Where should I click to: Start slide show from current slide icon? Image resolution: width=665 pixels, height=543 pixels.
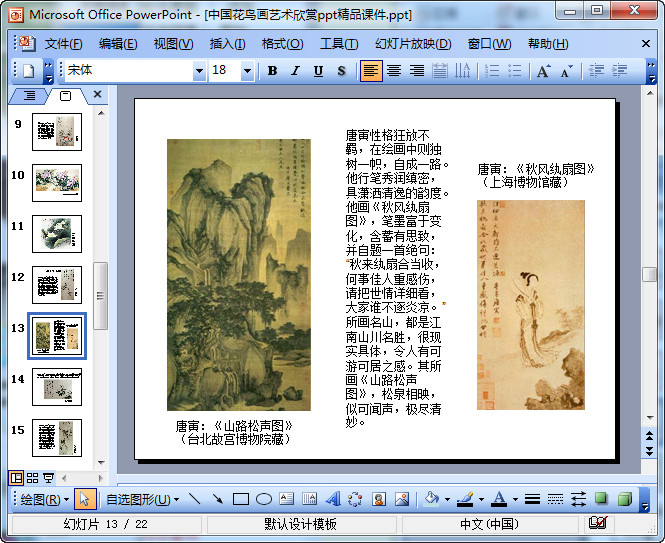click(x=49, y=478)
